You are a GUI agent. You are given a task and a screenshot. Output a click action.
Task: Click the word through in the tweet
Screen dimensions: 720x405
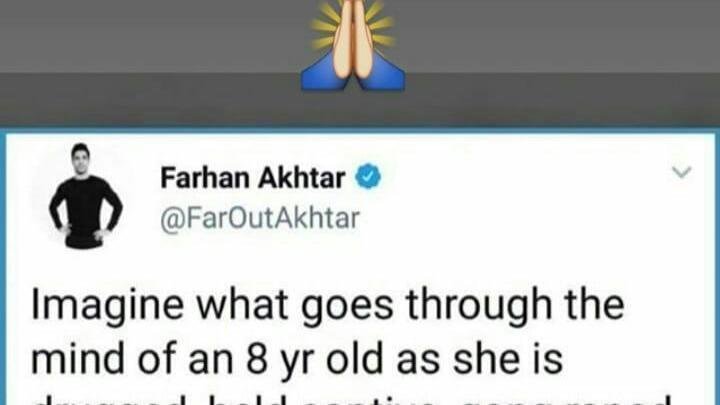click(479, 305)
